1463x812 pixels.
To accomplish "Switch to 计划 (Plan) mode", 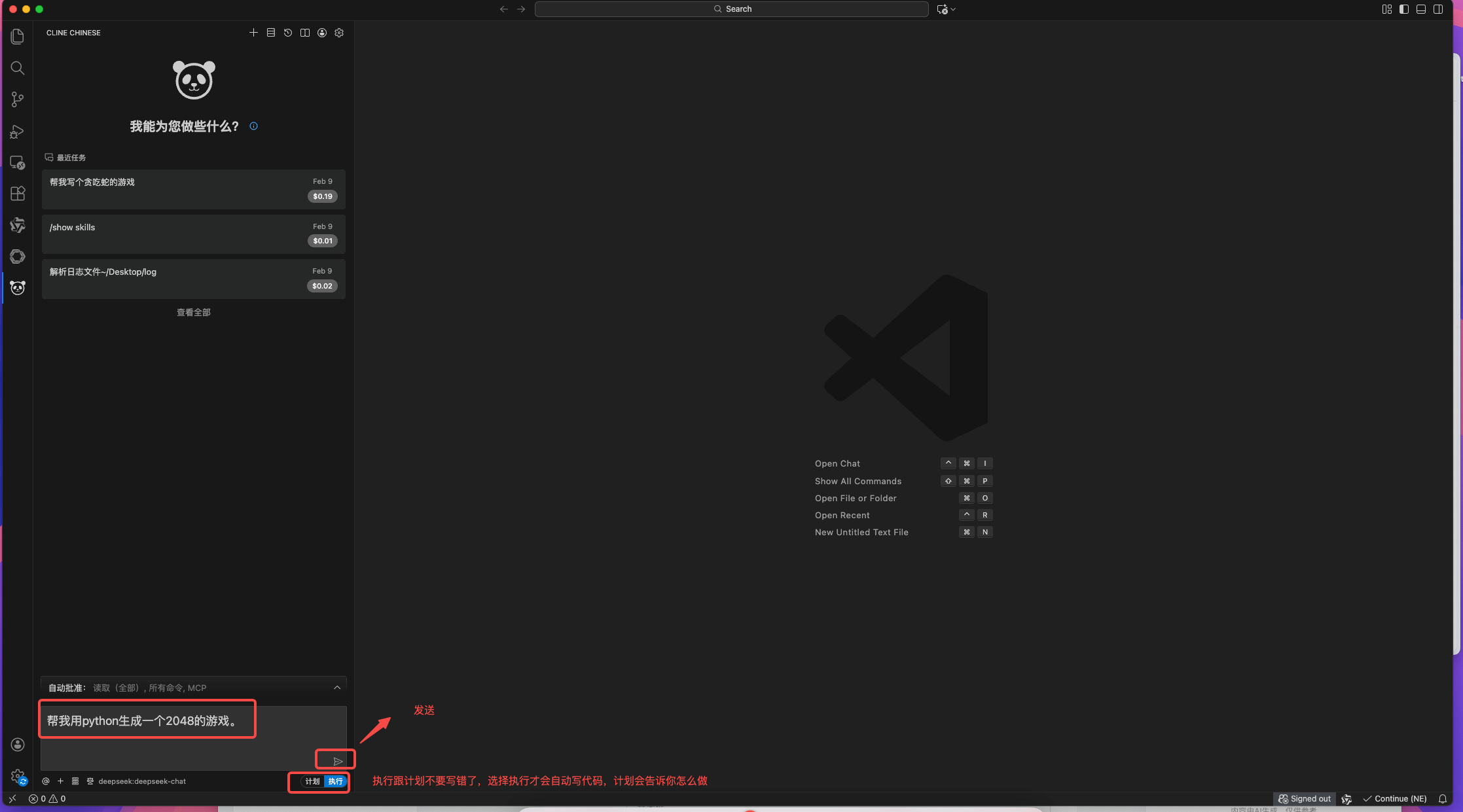I will (x=312, y=781).
